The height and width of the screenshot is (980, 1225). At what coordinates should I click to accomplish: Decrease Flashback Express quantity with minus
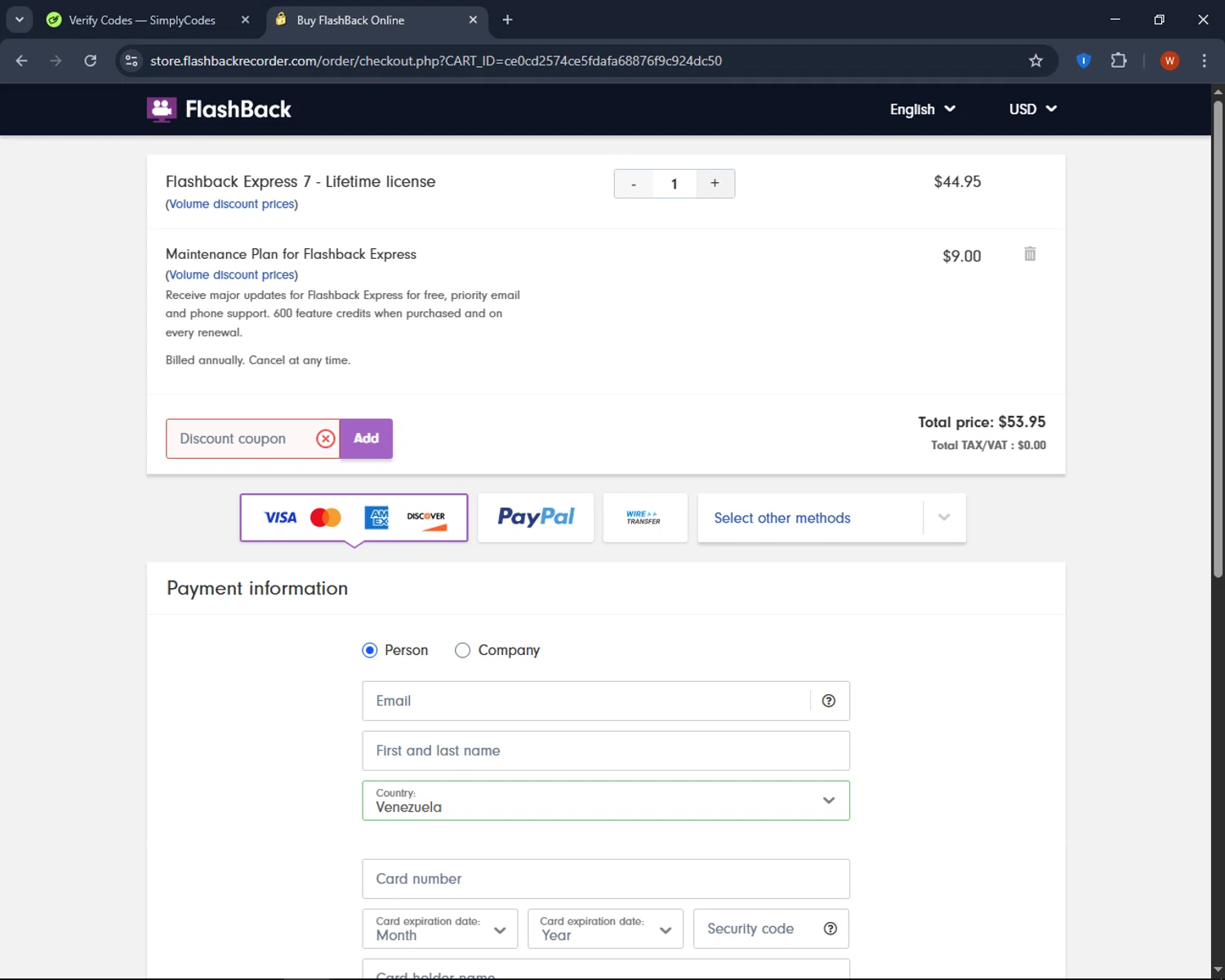click(634, 184)
